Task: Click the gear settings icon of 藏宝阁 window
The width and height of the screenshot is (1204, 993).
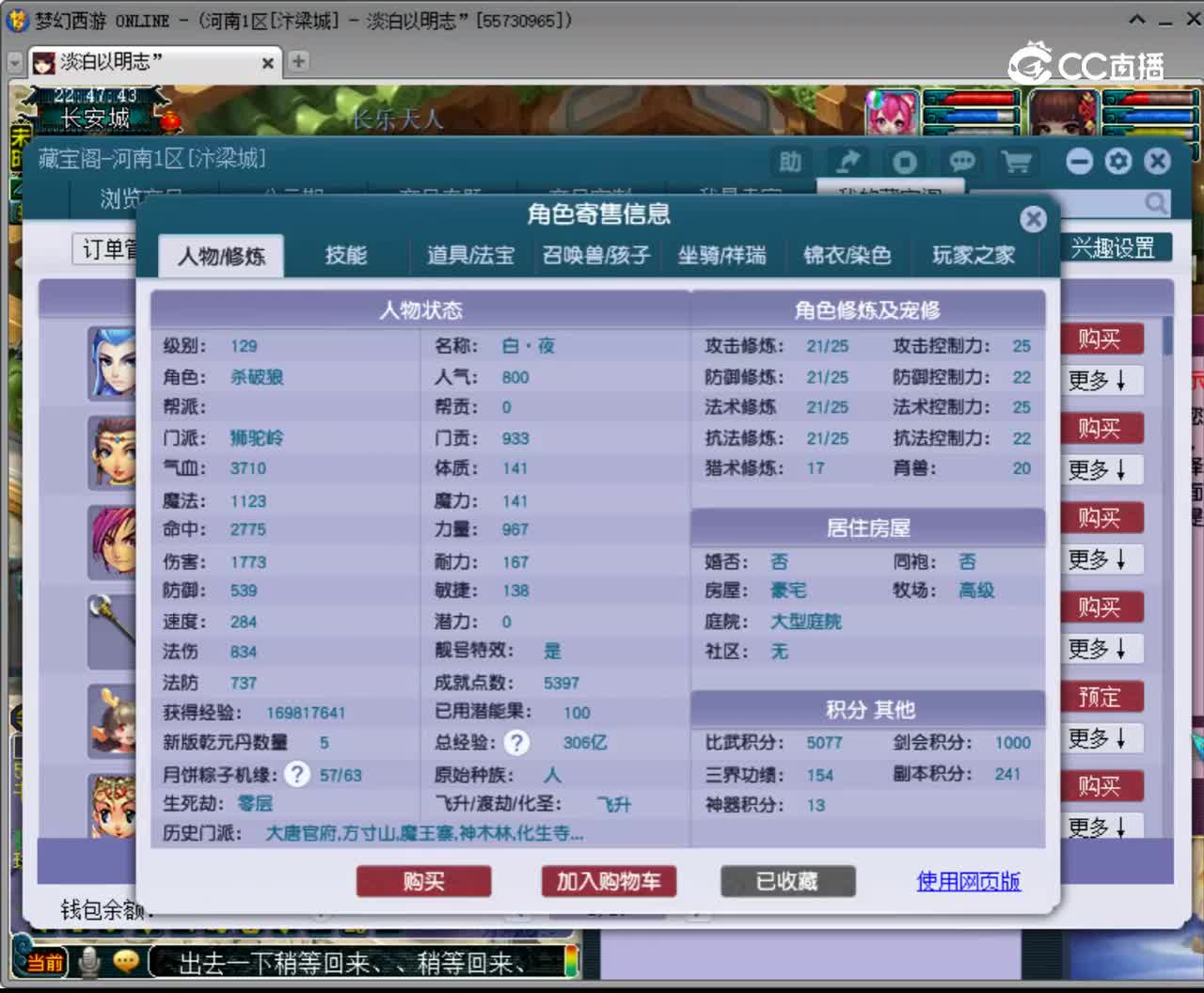Action: [1118, 162]
